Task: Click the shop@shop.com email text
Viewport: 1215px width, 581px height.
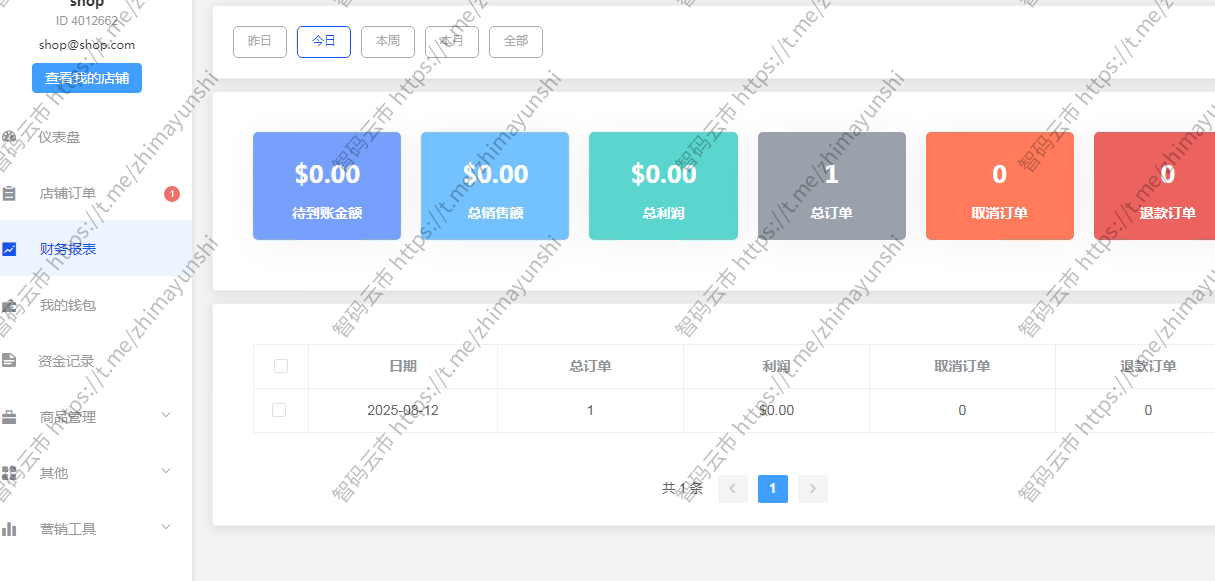Action: pyautogui.click(x=87, y=45)
